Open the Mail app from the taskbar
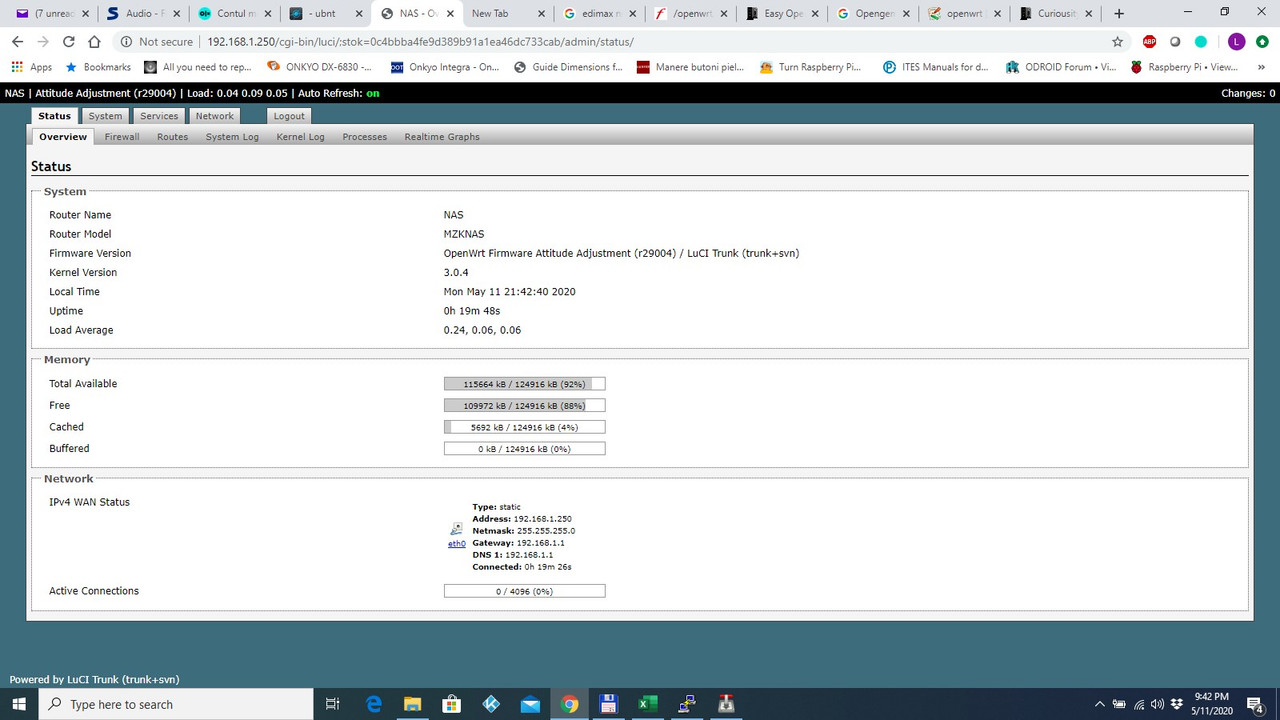1280x720 pixels. 530,704
